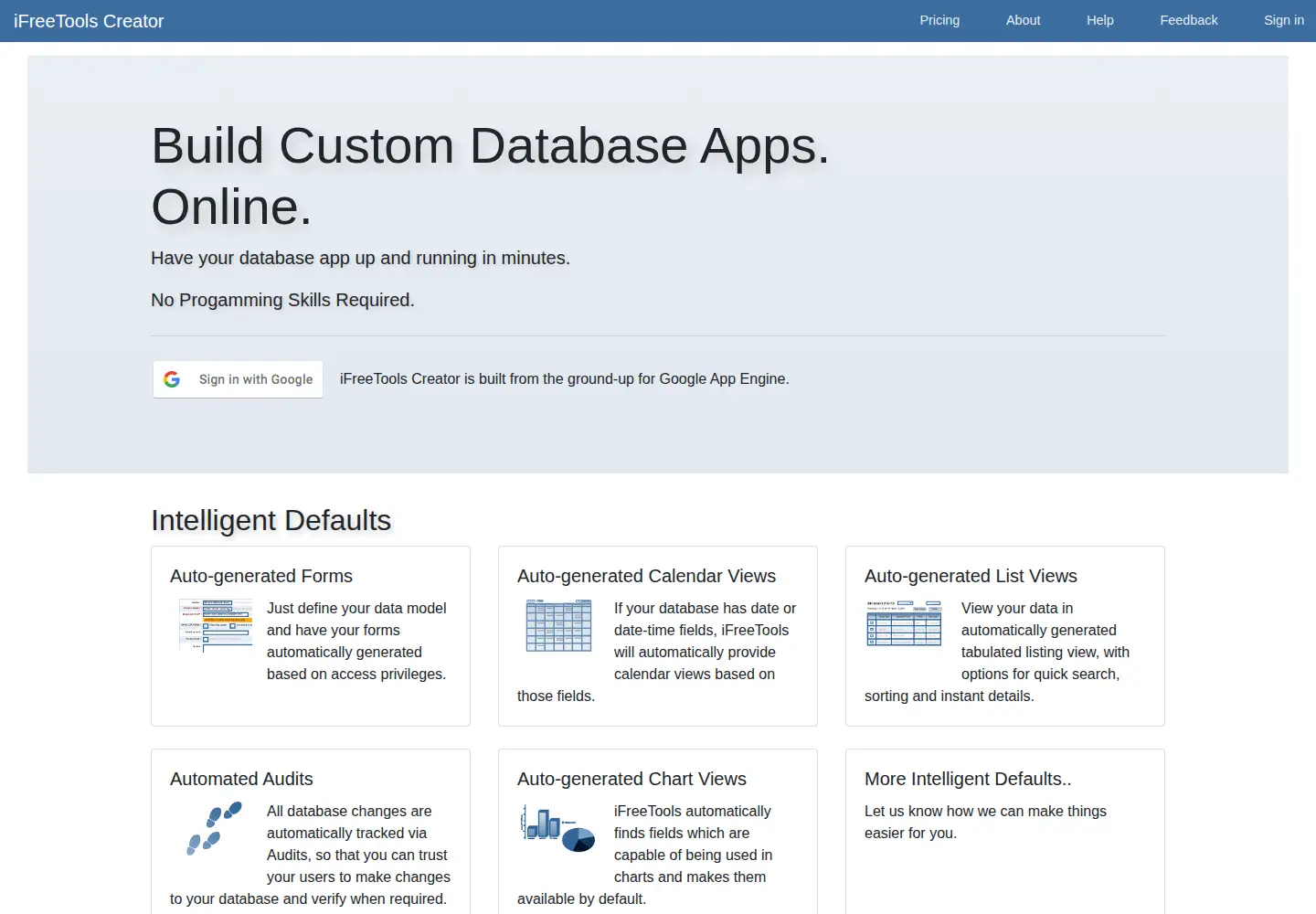The image size is (1316, 914).
Task: Open the About page
Action: coord(1023,20)
